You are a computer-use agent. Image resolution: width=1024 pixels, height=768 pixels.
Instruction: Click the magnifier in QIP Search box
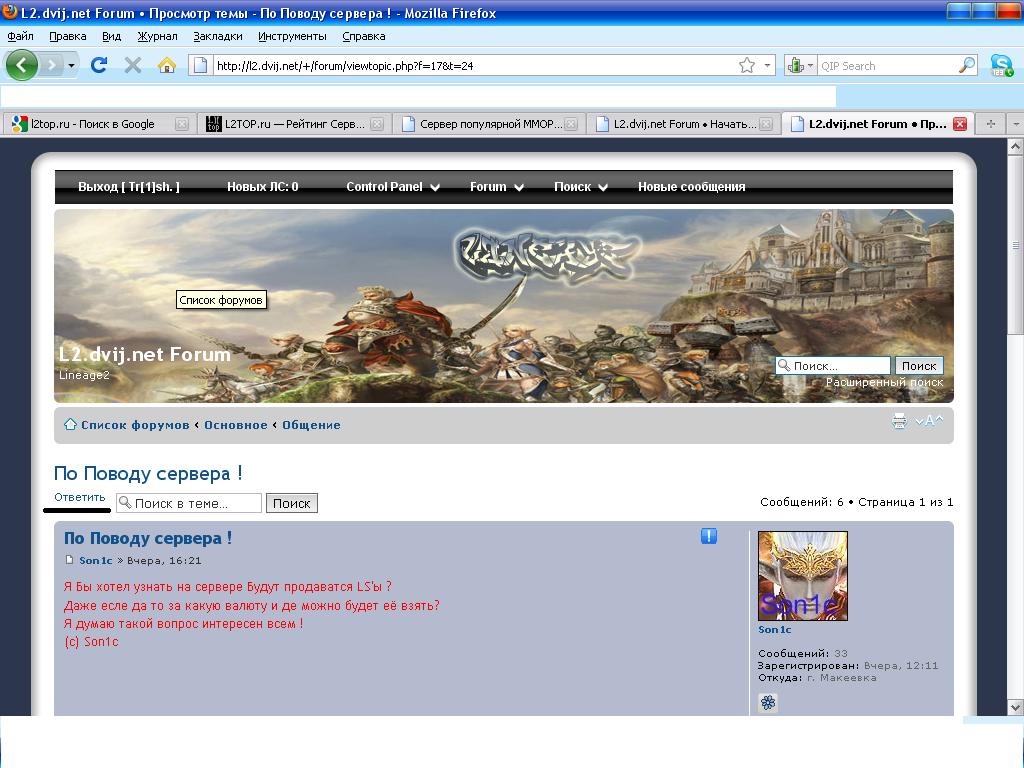click(x=967, y=65)
